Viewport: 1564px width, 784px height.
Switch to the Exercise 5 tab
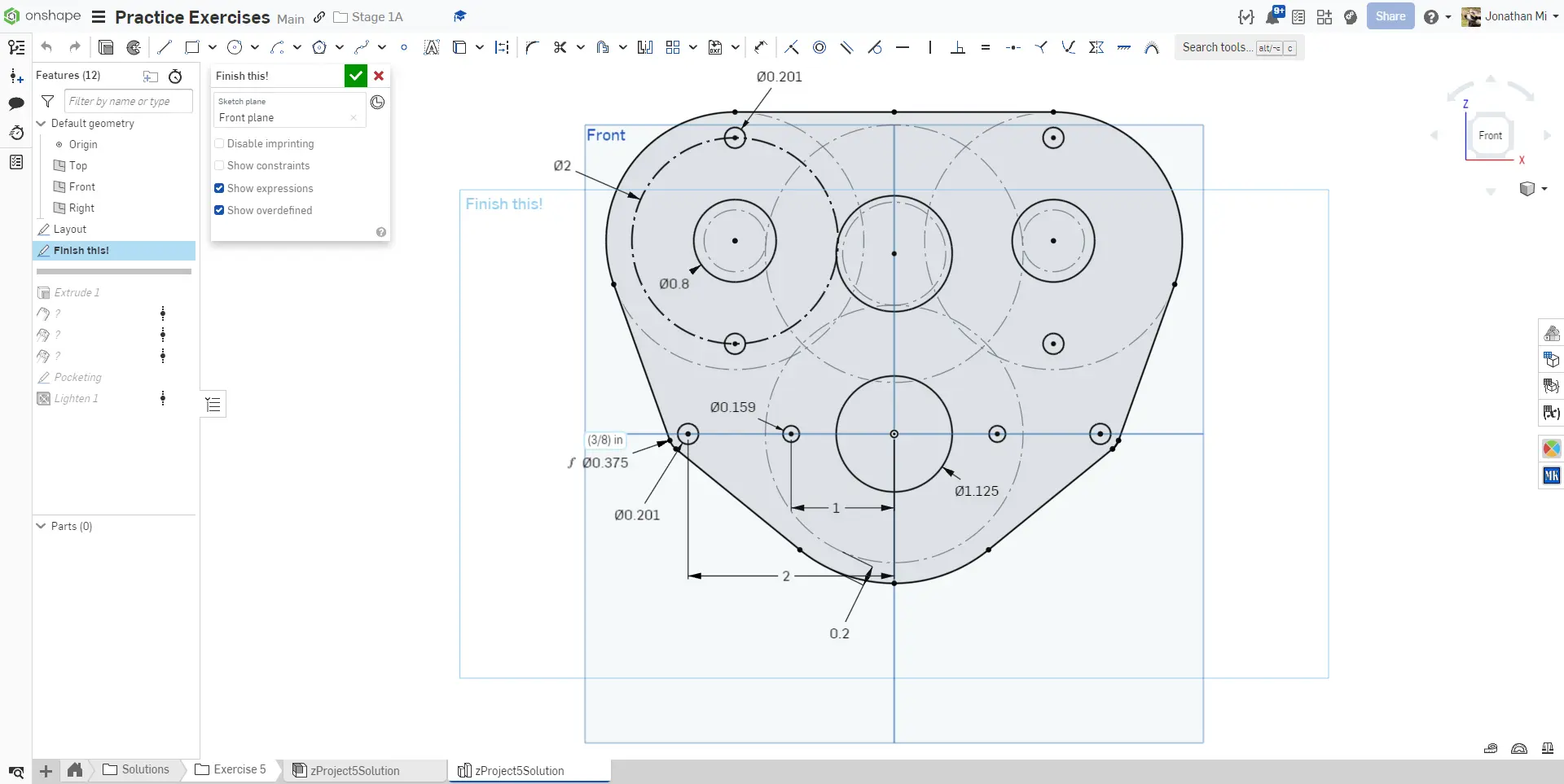[x=231, y=769]
